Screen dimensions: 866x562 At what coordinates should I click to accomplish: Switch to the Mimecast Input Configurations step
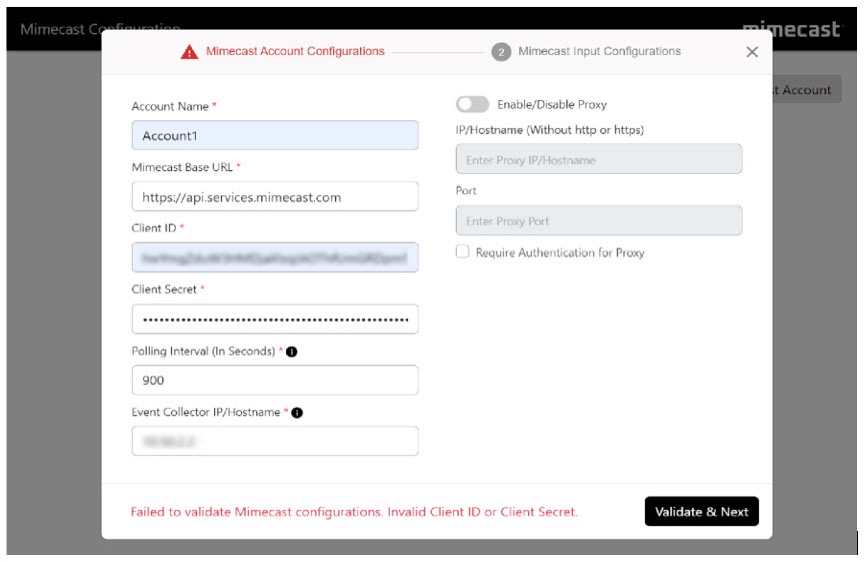tap(599, 51)
